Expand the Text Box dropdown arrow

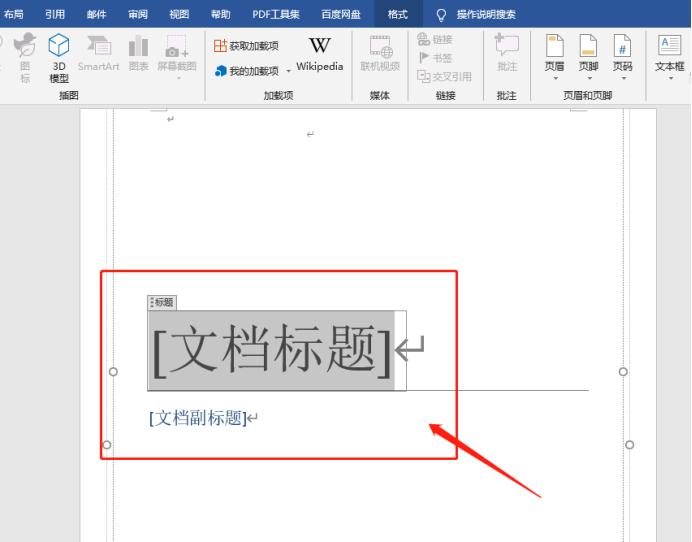pos(671,79)
